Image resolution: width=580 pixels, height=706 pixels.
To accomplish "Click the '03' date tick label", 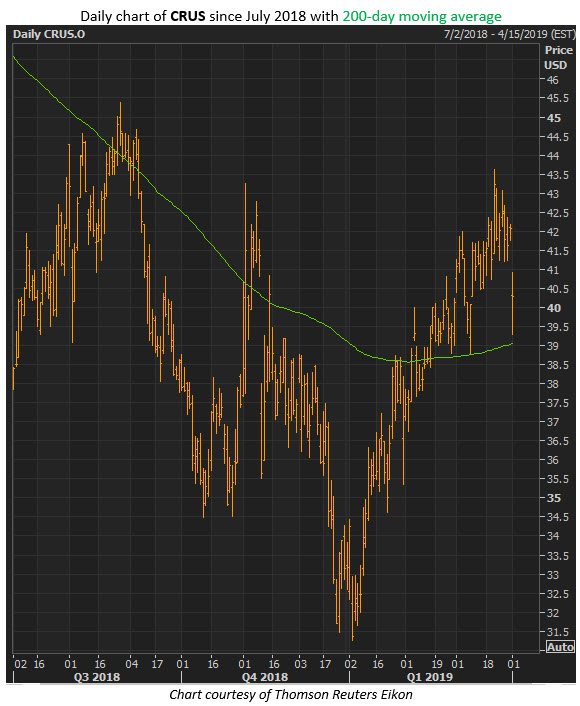I will 300,664.
